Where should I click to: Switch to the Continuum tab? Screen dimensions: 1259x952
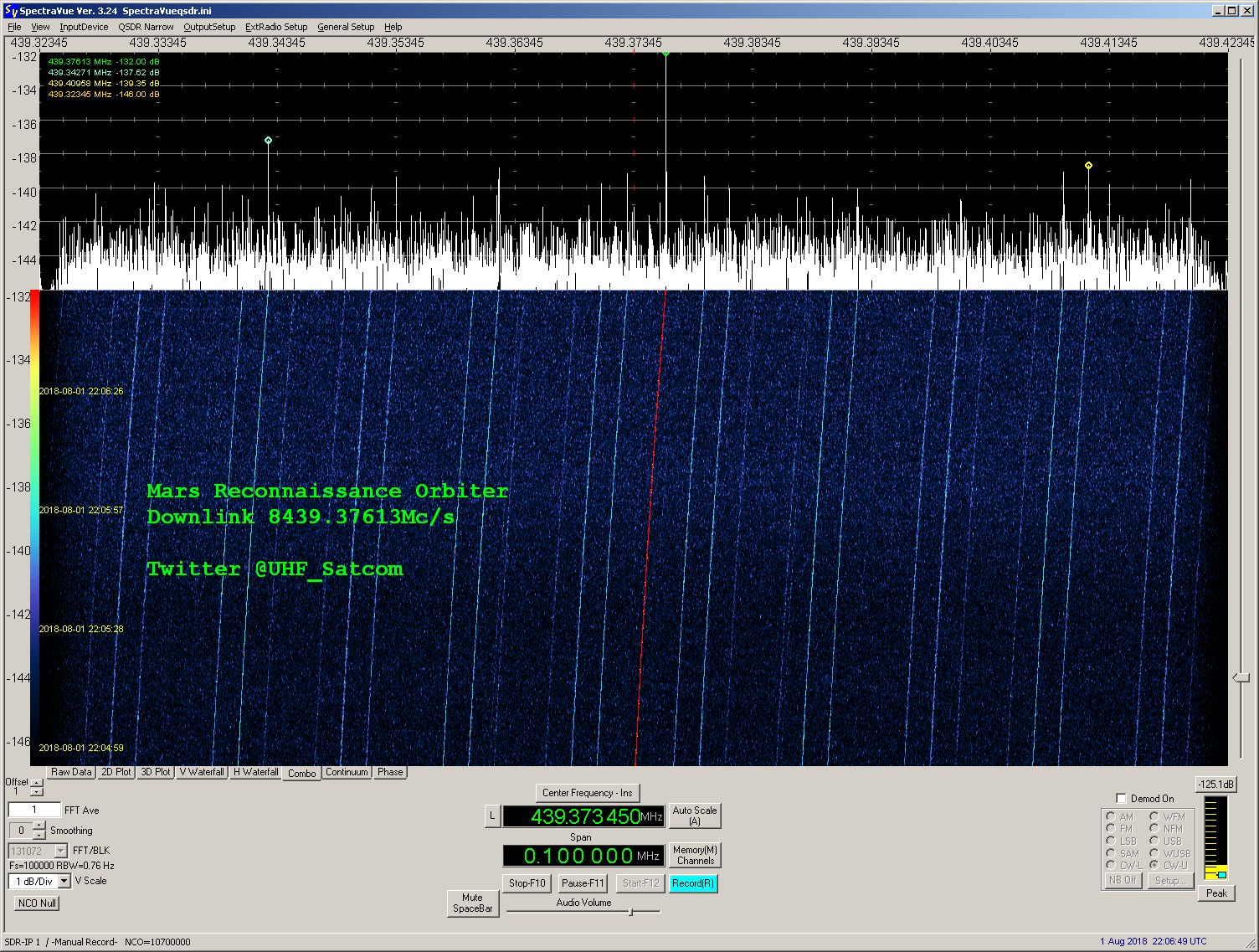(347, 772)
